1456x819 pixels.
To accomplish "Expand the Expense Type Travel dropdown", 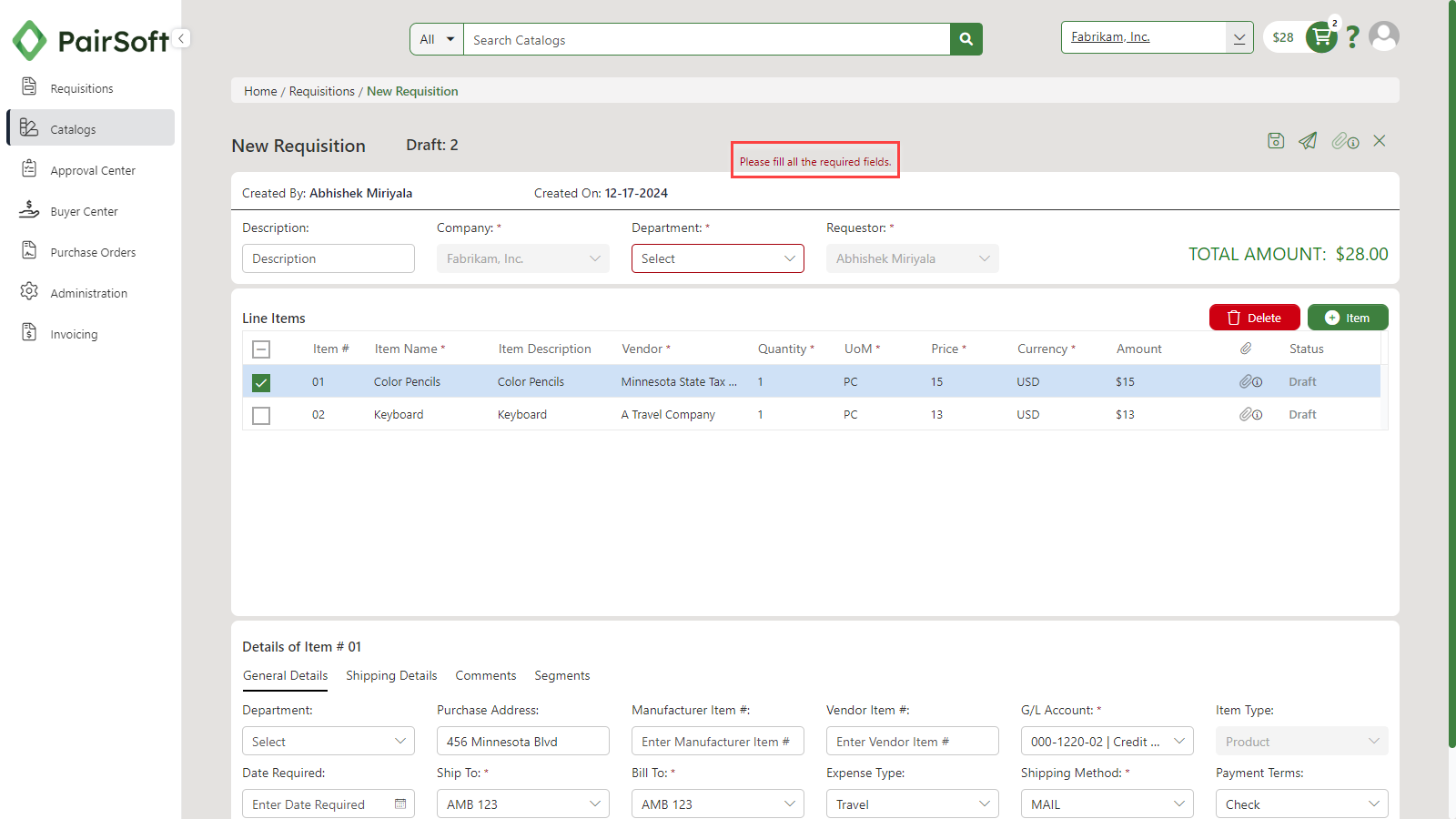I will click(x=913, y=804).
